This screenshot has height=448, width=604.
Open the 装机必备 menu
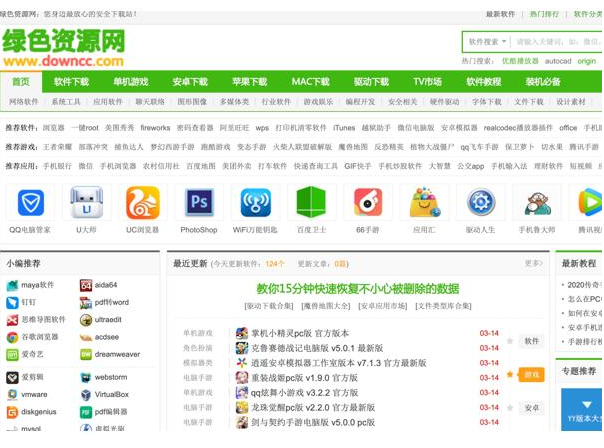pyautogui.click(x=543, y=82)
